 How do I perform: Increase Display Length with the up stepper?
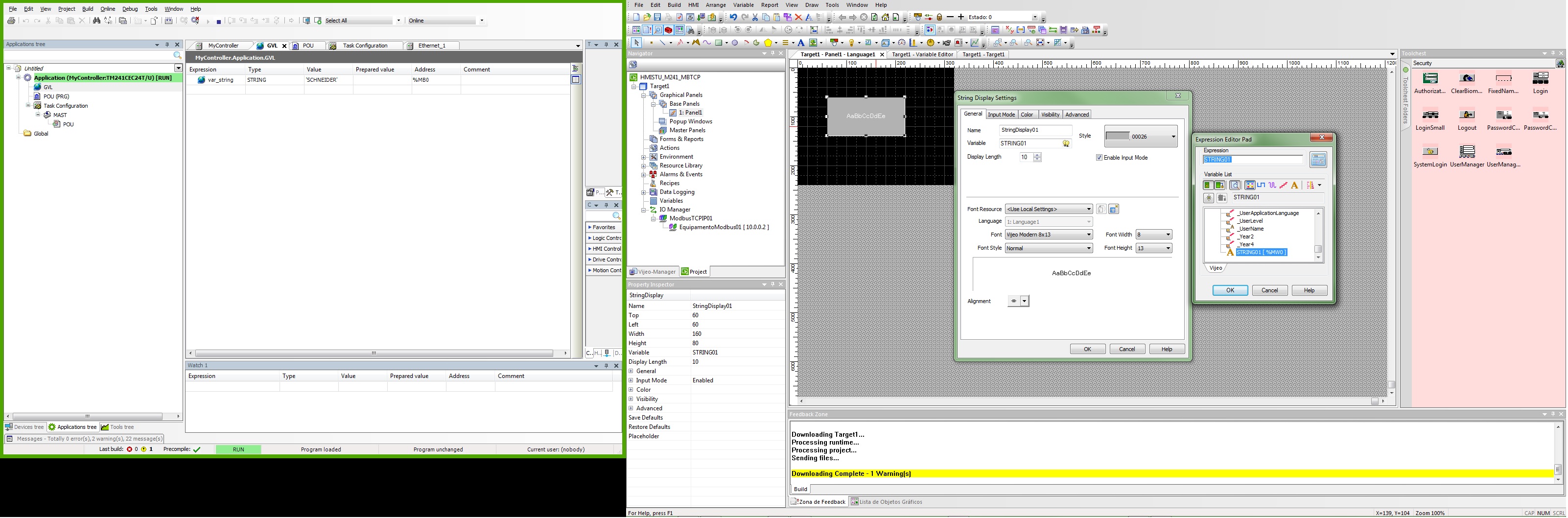tap(1037, 155)
